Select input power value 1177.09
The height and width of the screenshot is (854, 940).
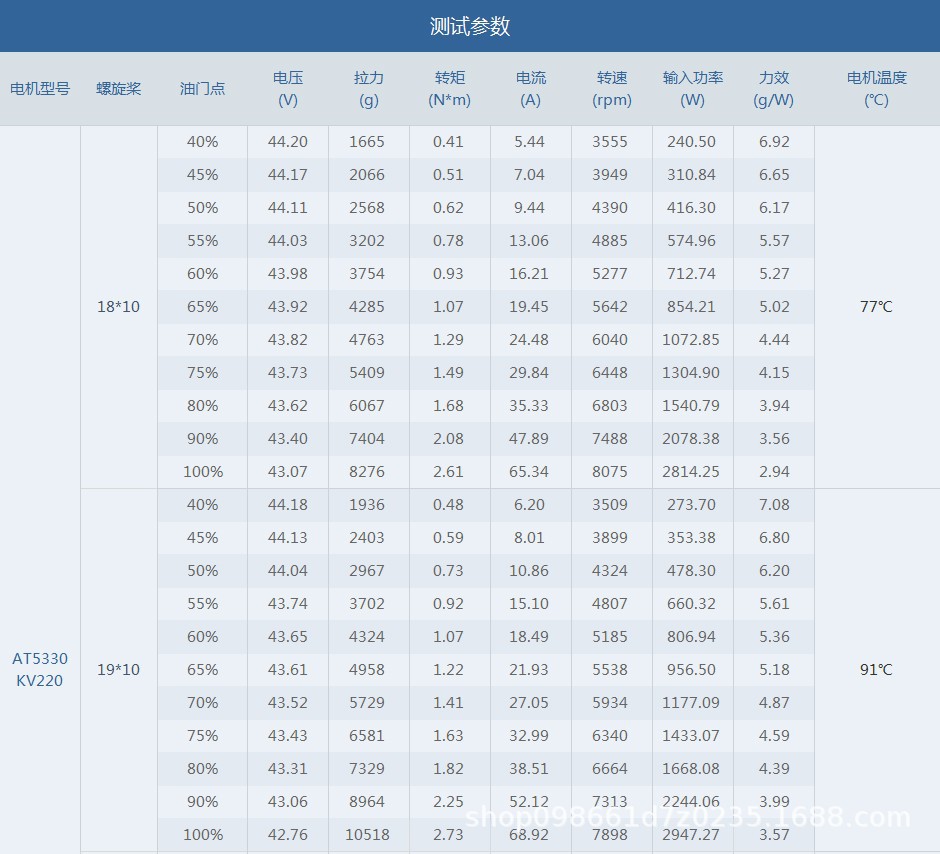(x=691, y=702)
